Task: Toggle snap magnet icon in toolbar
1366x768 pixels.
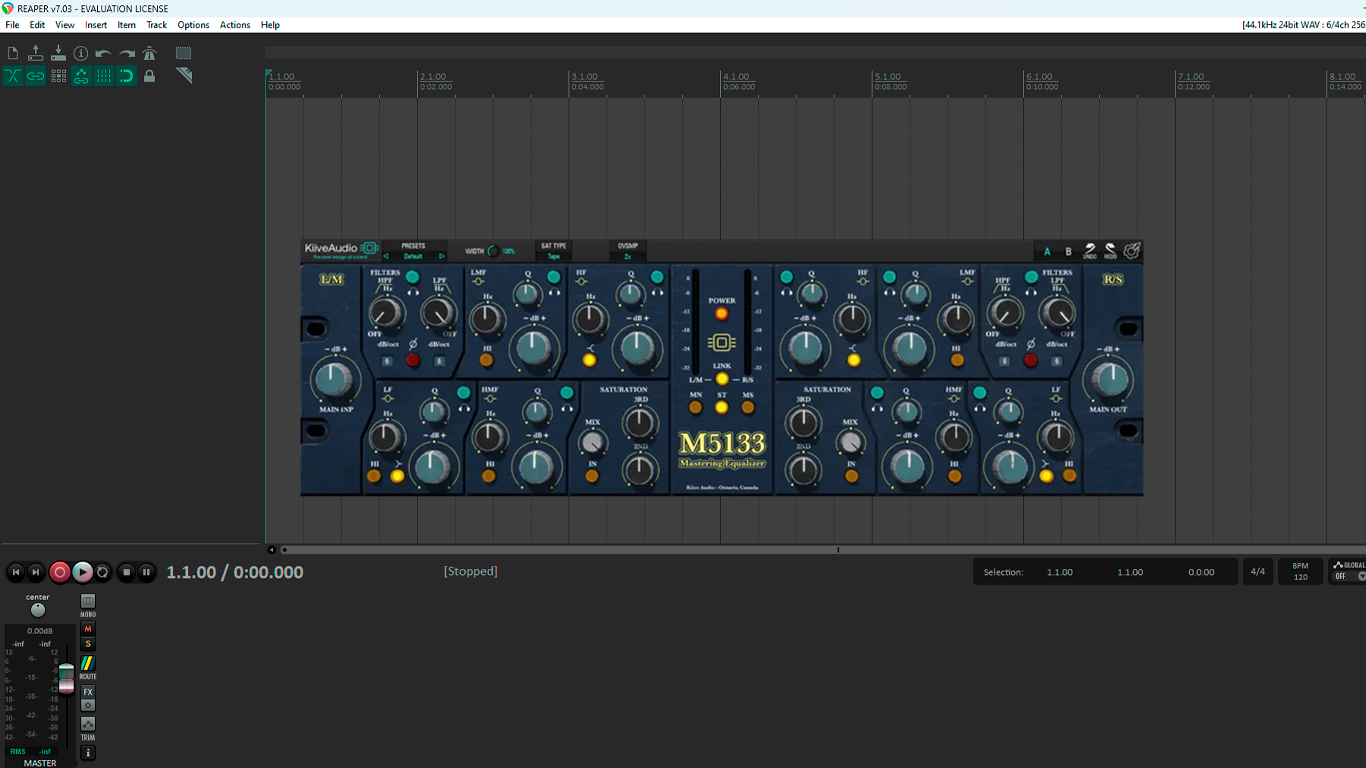Action: (127, 76)
